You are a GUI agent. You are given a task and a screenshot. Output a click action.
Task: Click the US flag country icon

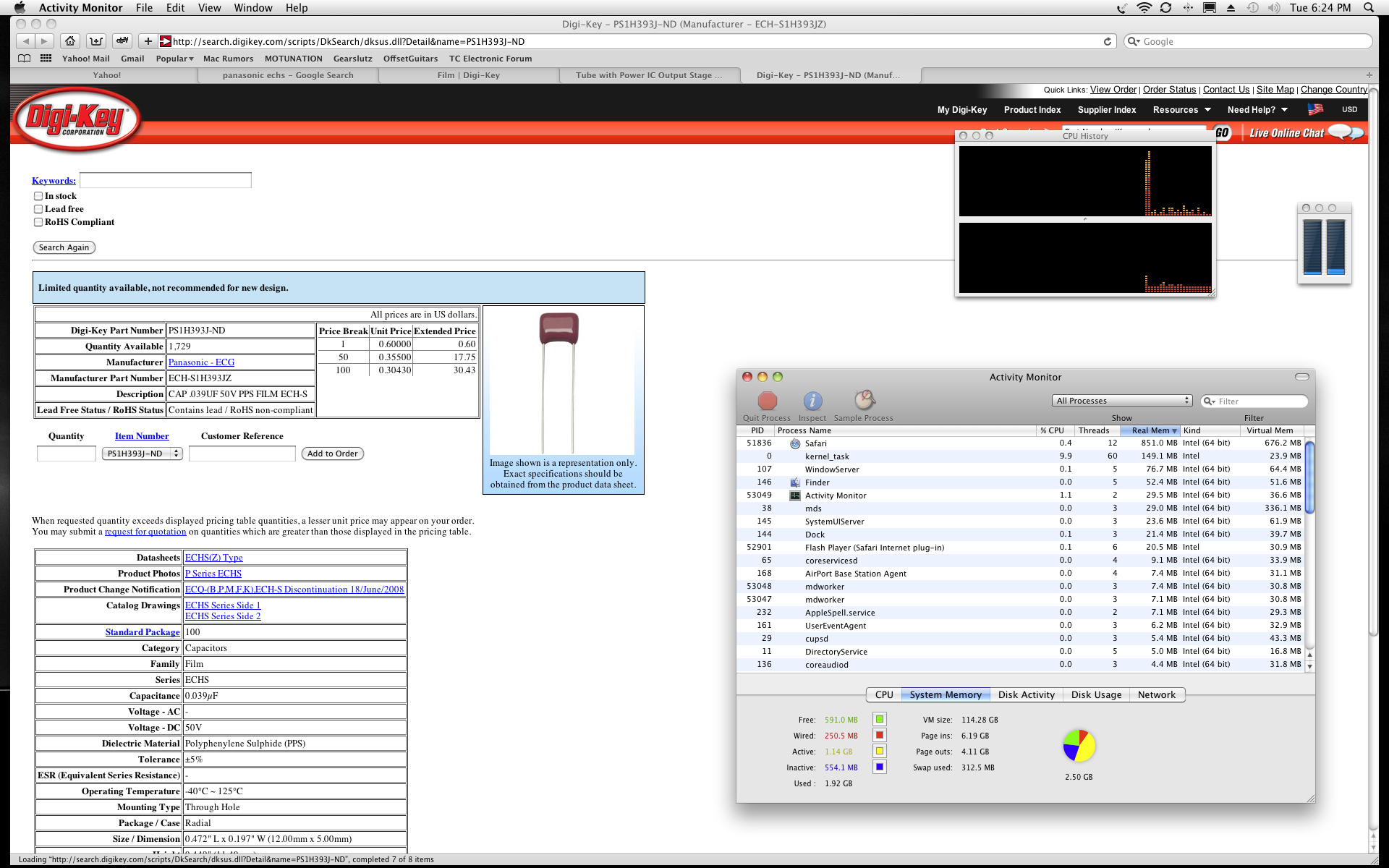coord(1315,109)
